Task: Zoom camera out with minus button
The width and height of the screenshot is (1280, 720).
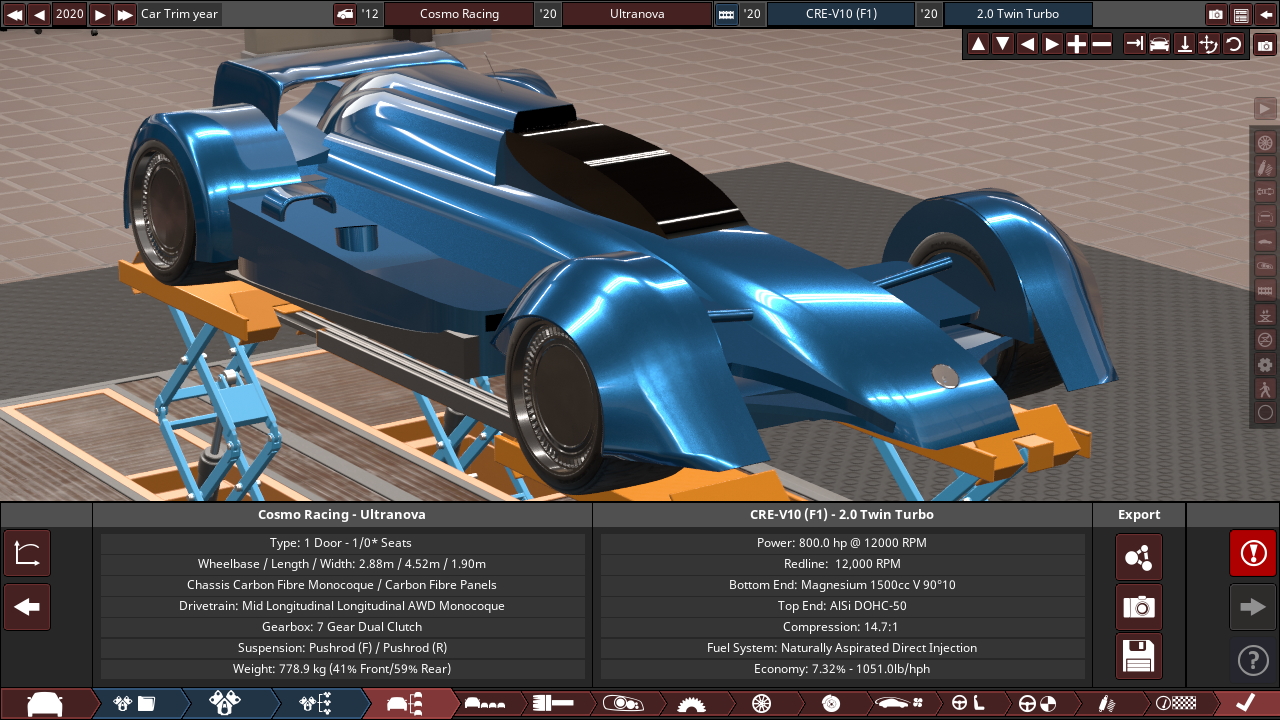Action: click(1102, 44)
